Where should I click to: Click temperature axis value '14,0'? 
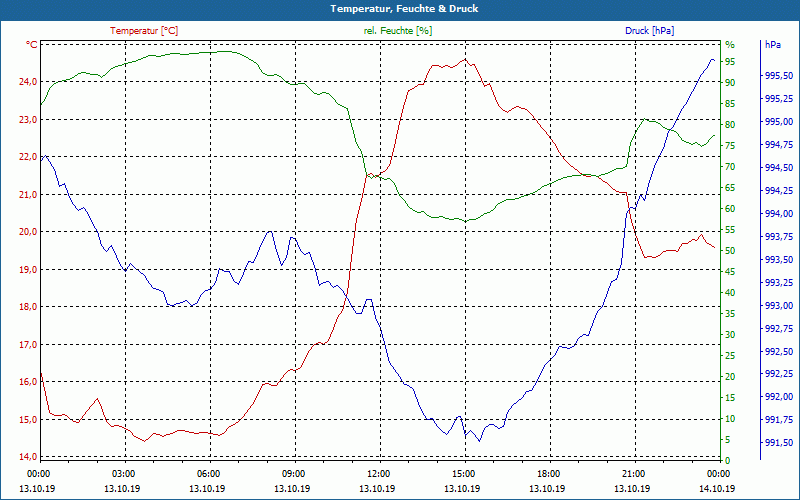pyautogui.click(x=29, y=457)
